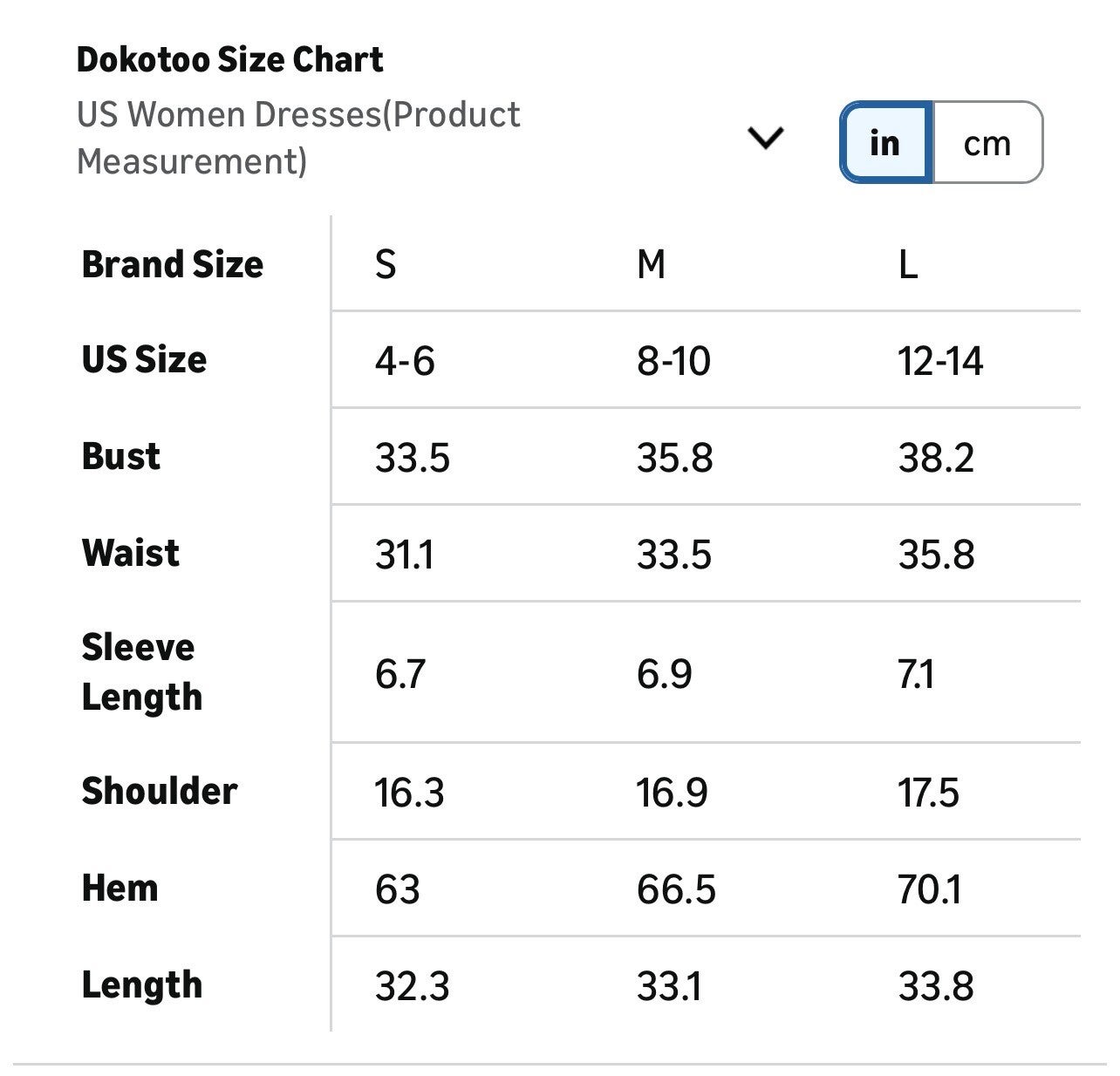Expand the size chart dropdown chevron
The height and width of the screenshot is (1076, 1120).
tap(766, 138)
